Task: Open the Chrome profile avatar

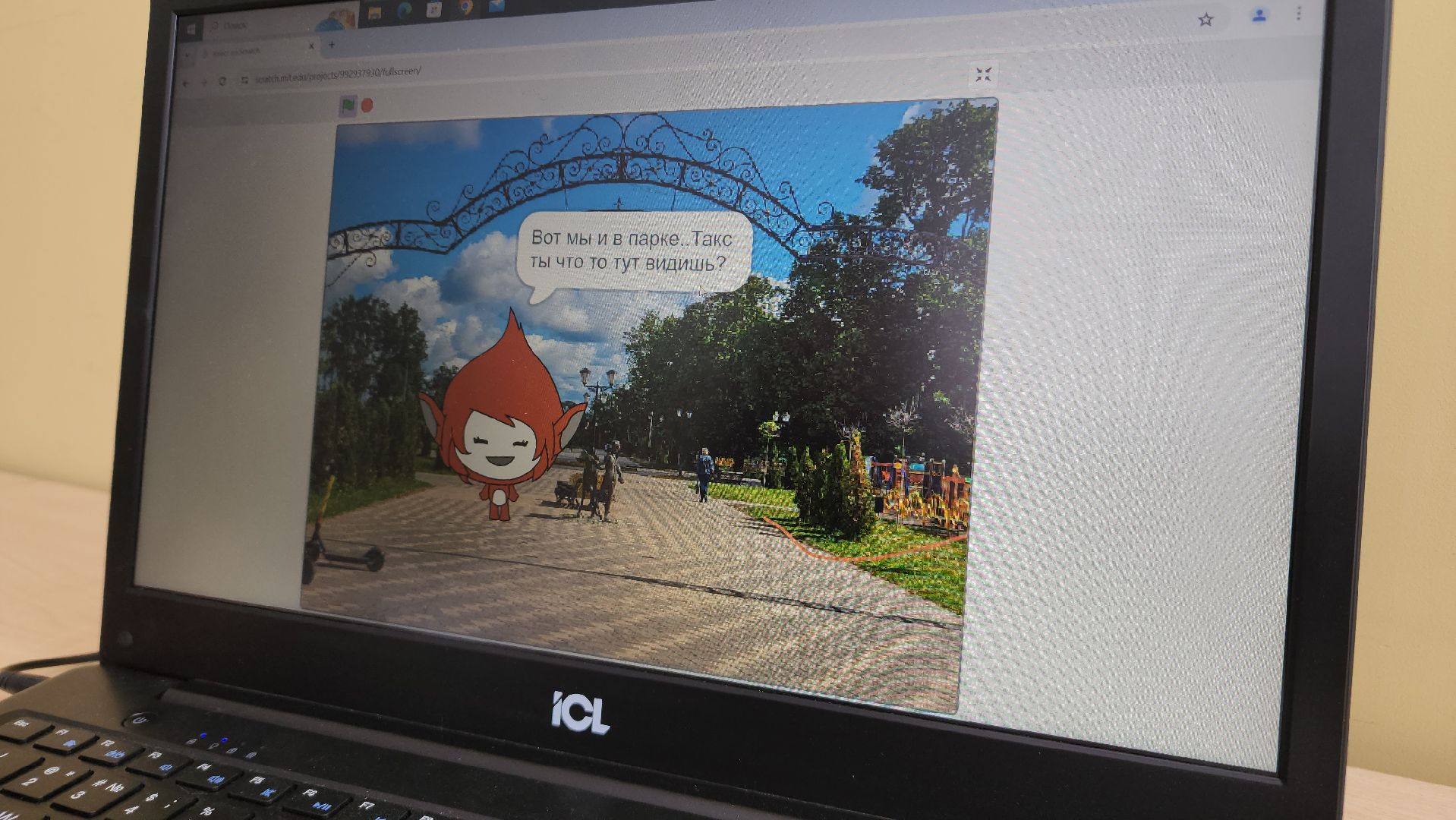Action: click(x=1259, y=15)
